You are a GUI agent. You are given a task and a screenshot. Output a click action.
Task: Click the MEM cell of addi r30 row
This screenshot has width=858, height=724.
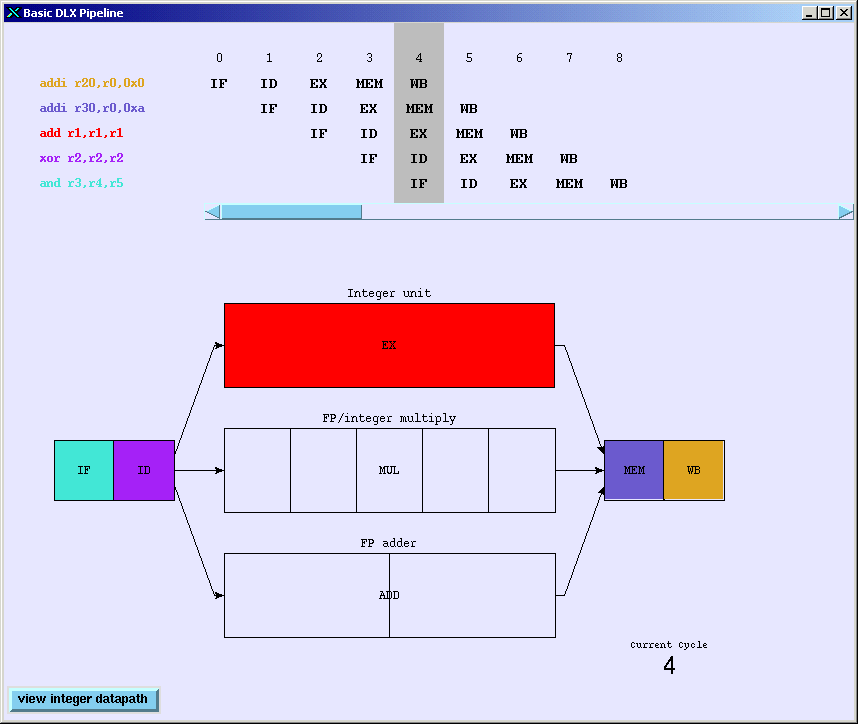pos(419,109)
